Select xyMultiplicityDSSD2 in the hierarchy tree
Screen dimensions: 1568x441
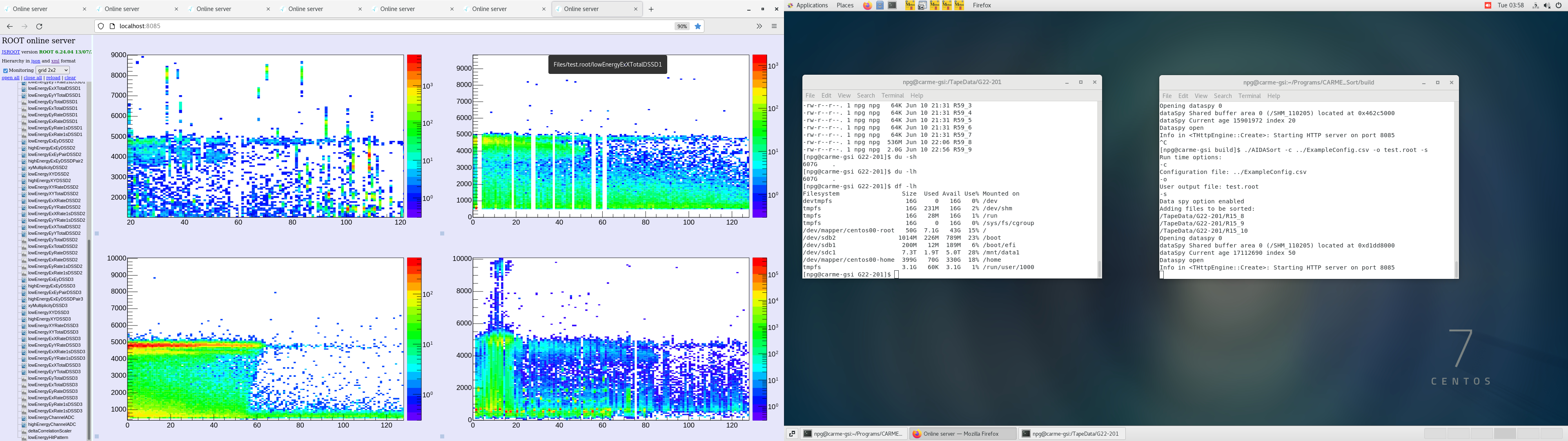tap(47, 167)
